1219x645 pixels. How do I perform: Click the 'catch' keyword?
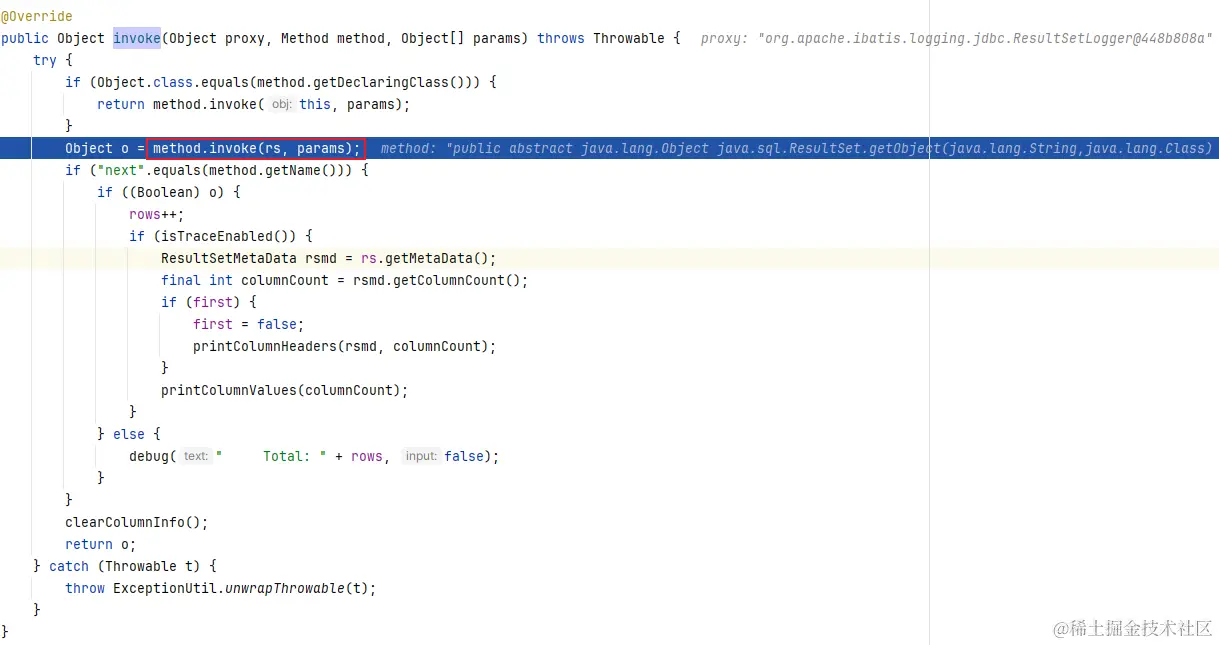[x=69, y=566]
